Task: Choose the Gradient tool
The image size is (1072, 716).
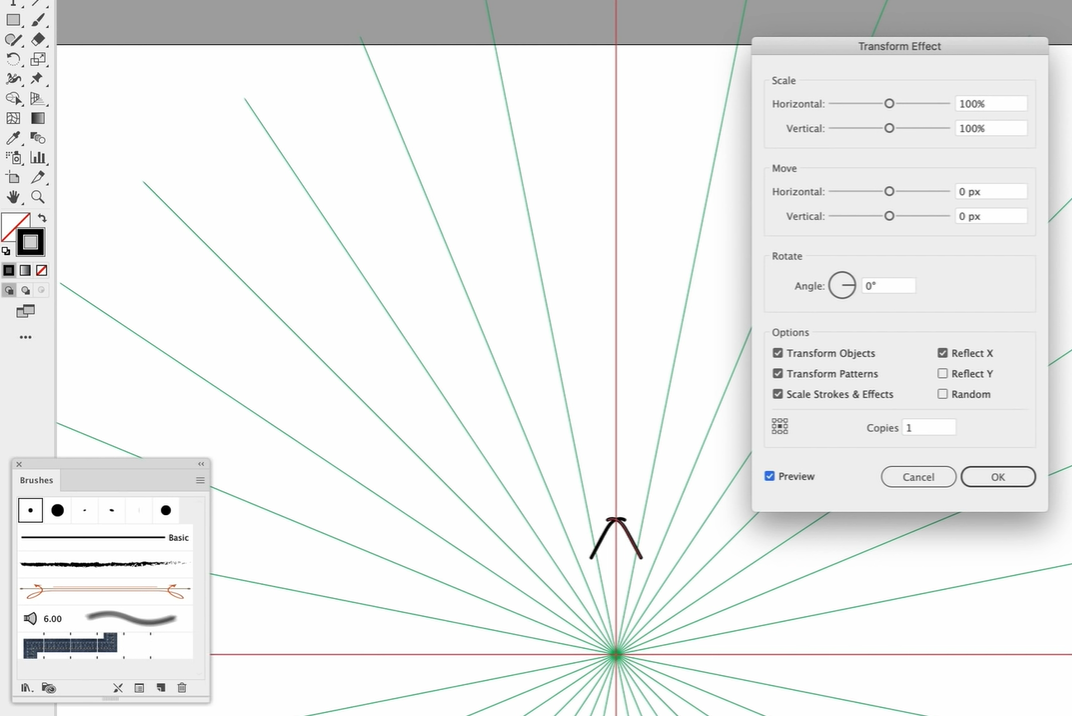Action: coord(37,118)
